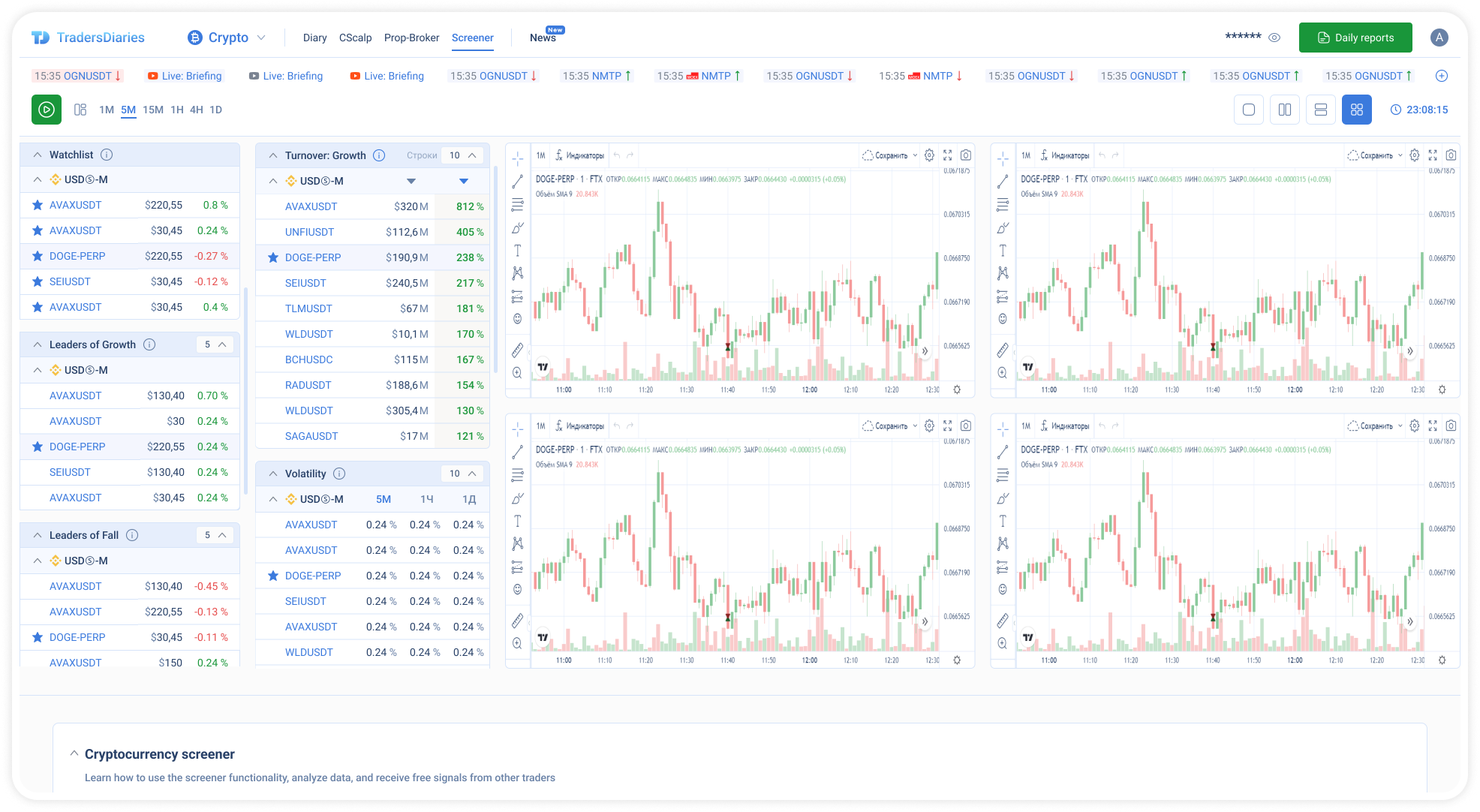Toggle balance visibility with the eye icon
This screenshot has height=812, width=1480.
(1274, 37)
